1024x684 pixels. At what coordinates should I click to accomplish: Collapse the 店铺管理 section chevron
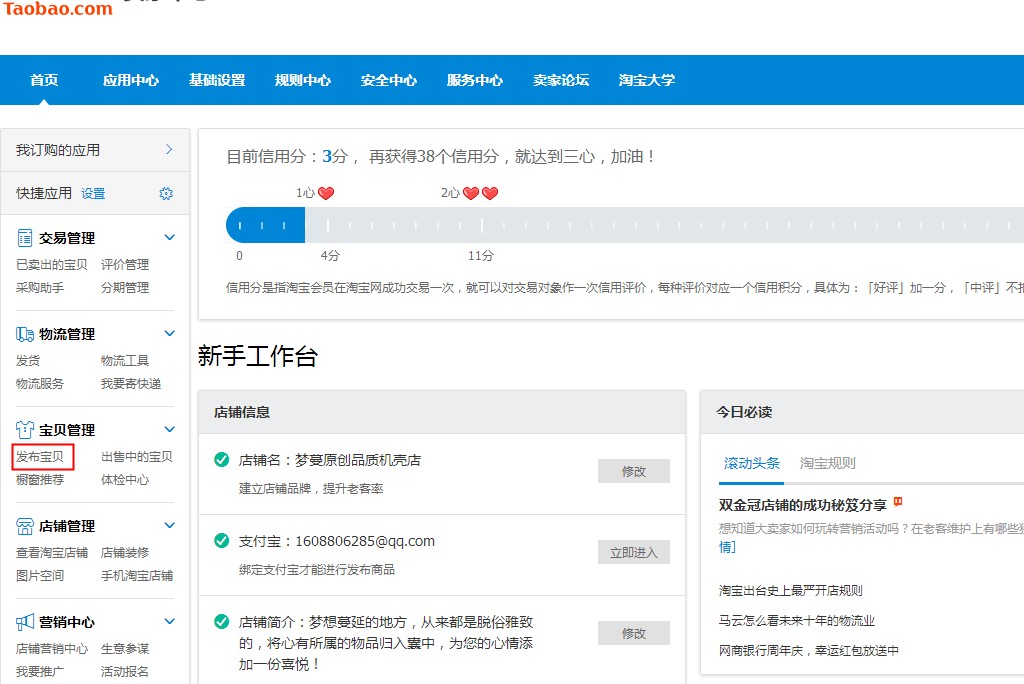170,525
